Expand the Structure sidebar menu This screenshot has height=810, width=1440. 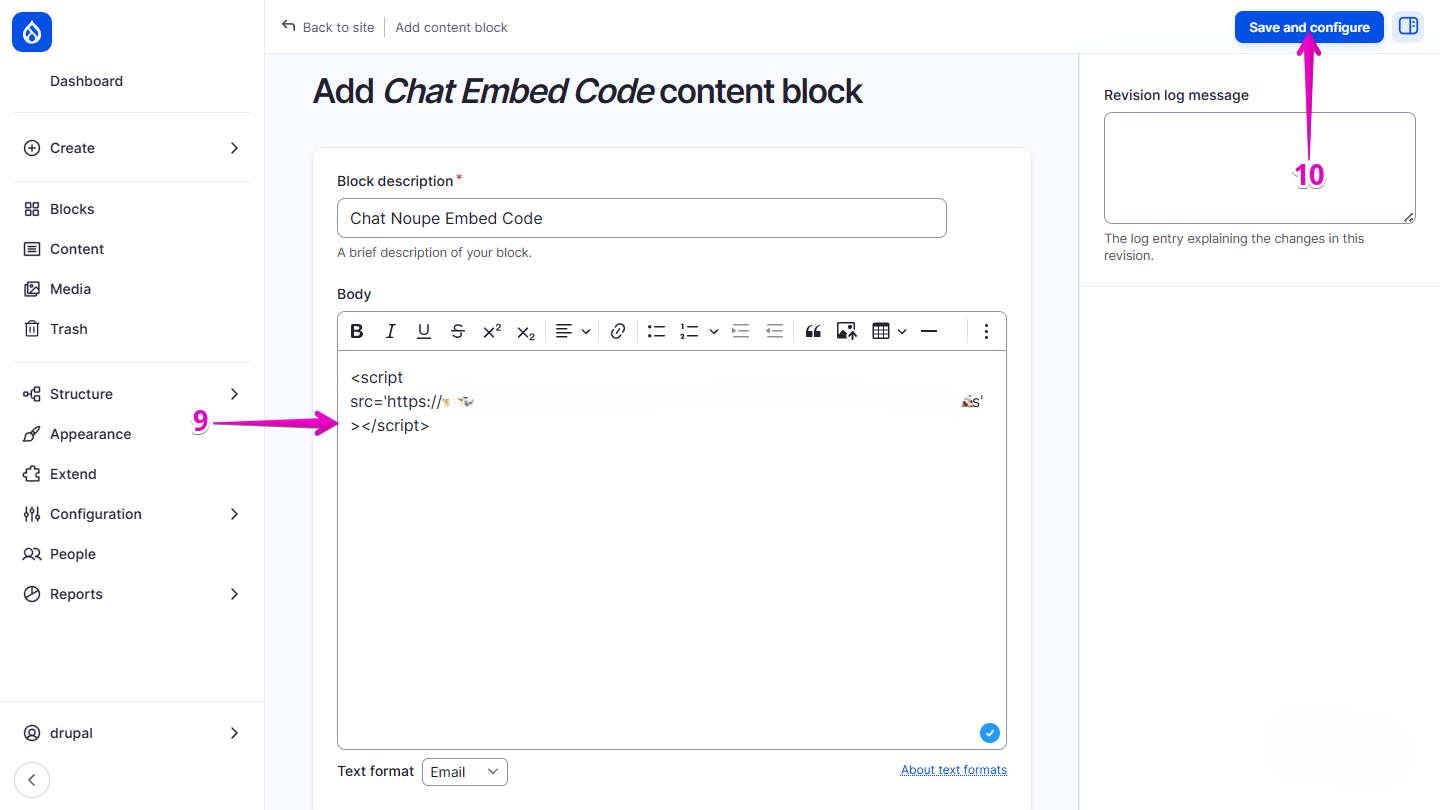pos(80,393)
